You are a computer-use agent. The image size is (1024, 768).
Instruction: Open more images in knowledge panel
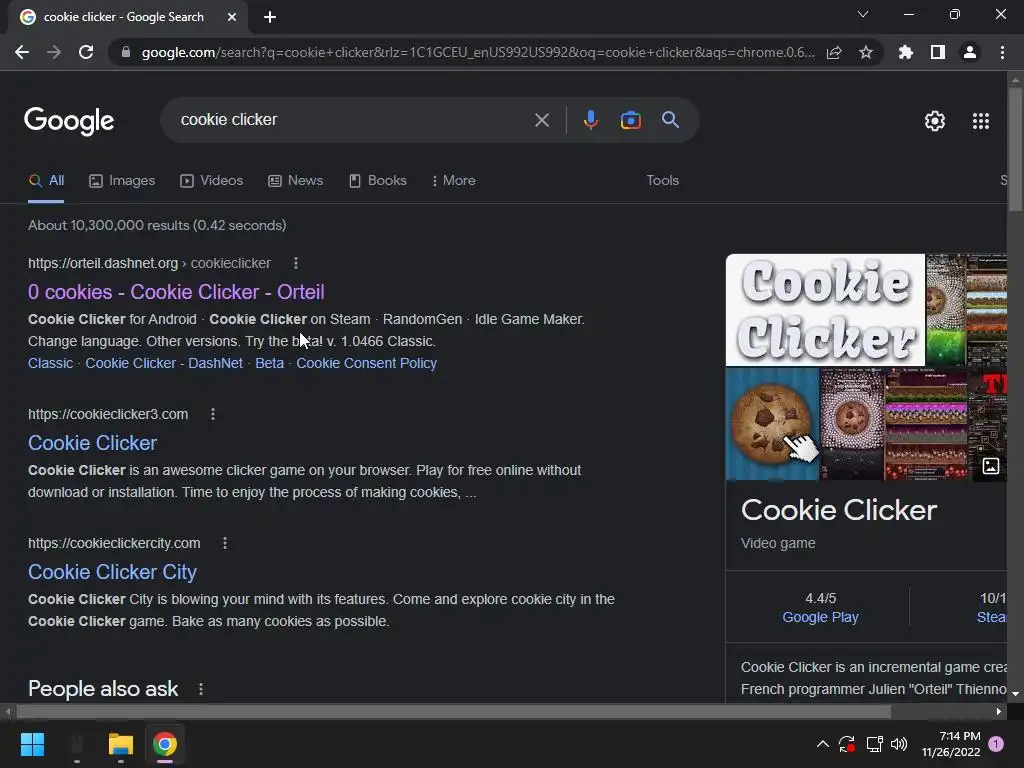[991, 466]
